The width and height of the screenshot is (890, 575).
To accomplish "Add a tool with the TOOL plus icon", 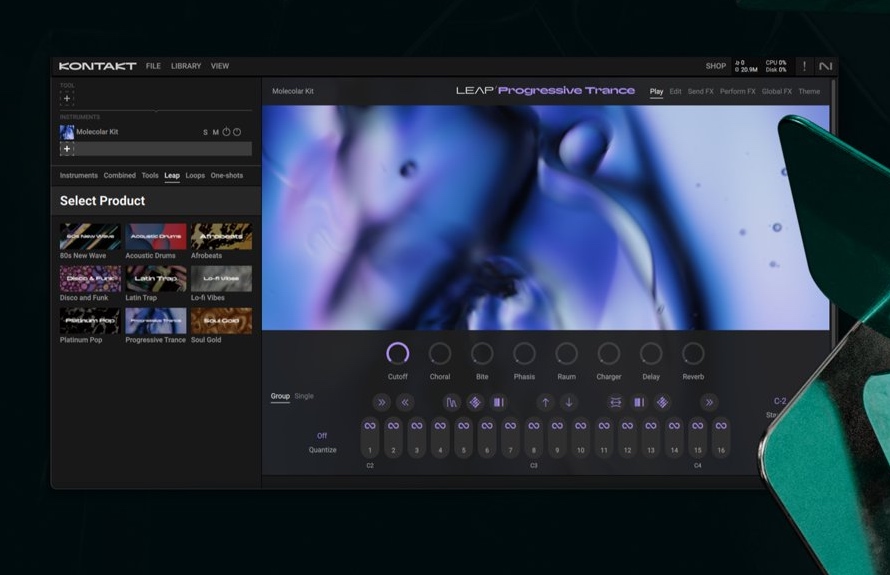I will coord(67,98).
